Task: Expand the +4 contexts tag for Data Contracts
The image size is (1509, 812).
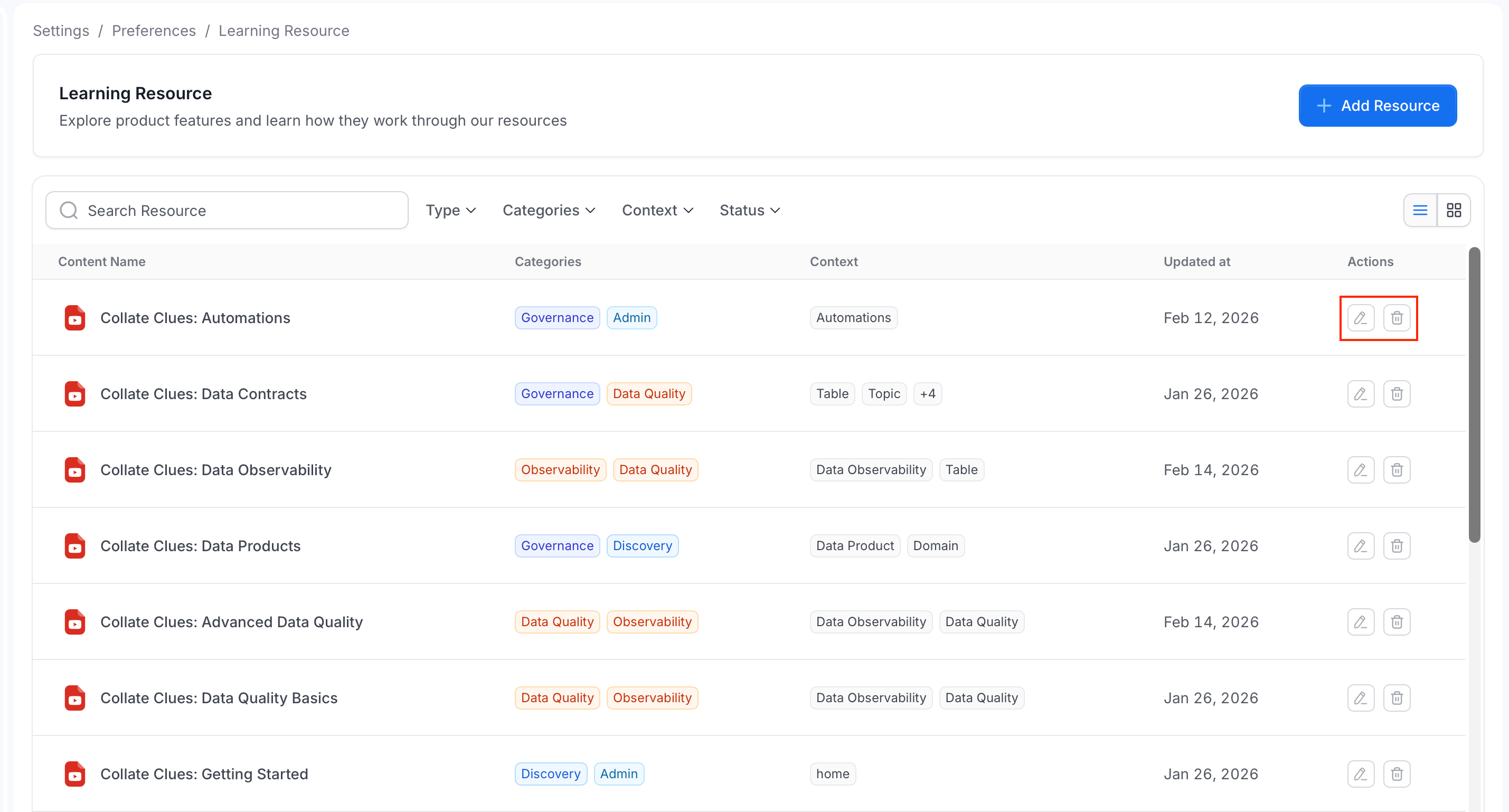Action: 927,394
